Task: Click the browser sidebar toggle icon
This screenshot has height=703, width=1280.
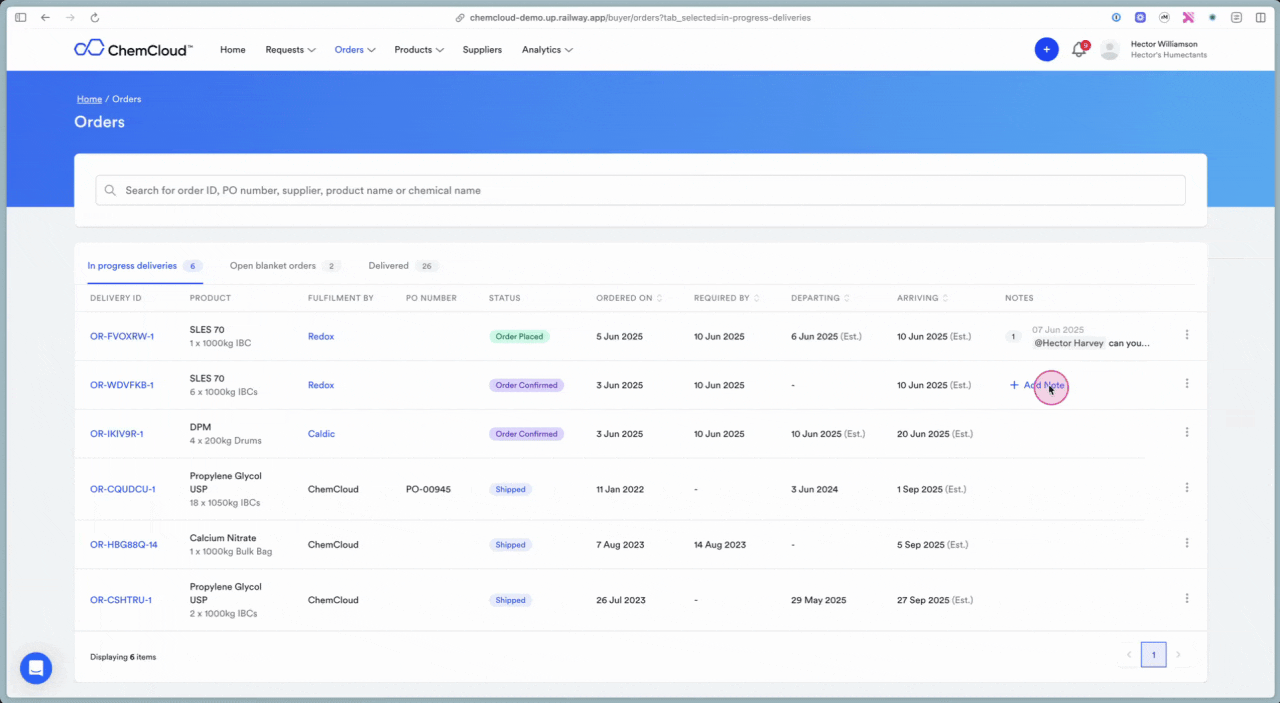Action: pos(20,17)
